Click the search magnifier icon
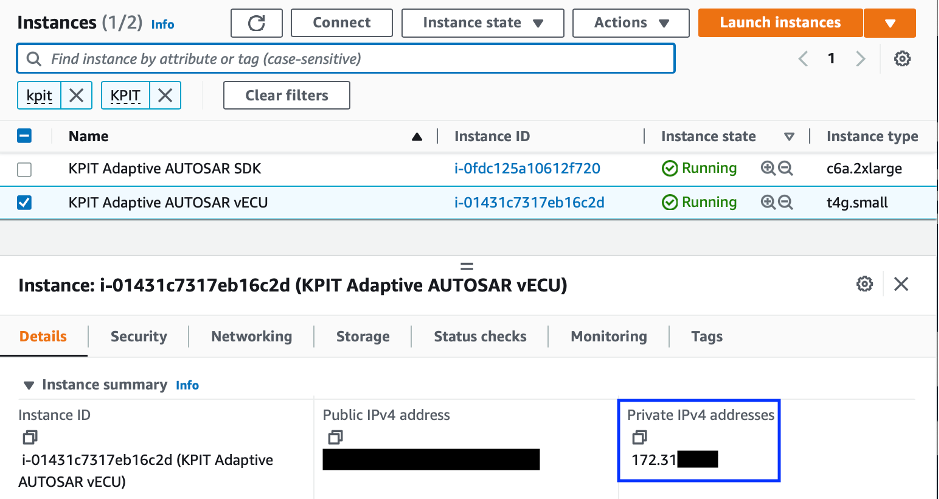939x499 pixels. [34, 59]
